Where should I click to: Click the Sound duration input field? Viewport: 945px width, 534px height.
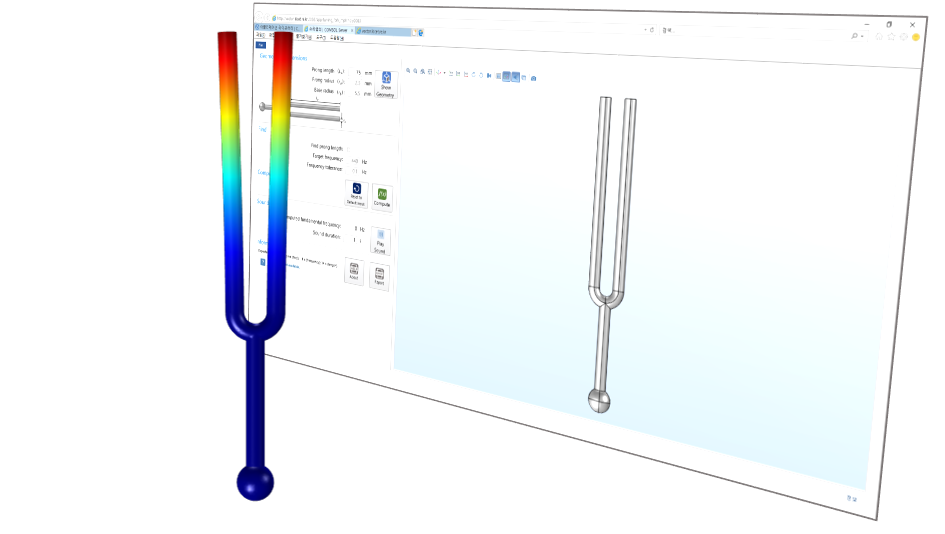coord(356,239)
